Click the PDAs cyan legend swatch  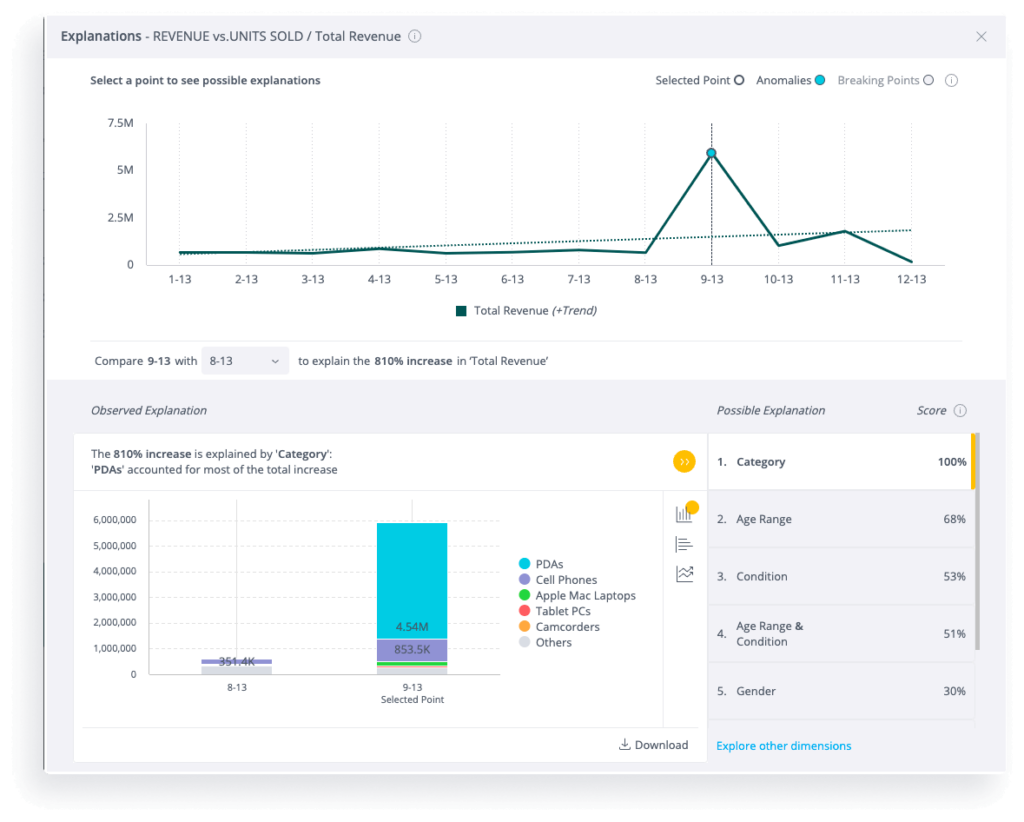(524, 565)
